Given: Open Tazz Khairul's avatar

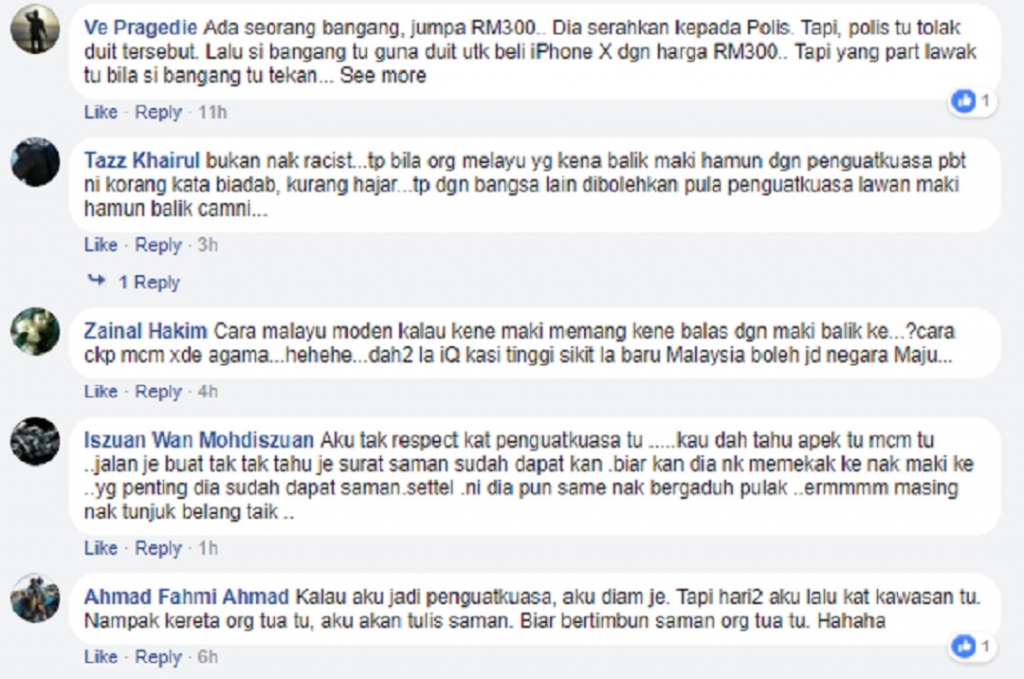Looking at the screenshot, I should tap(35, 162).
